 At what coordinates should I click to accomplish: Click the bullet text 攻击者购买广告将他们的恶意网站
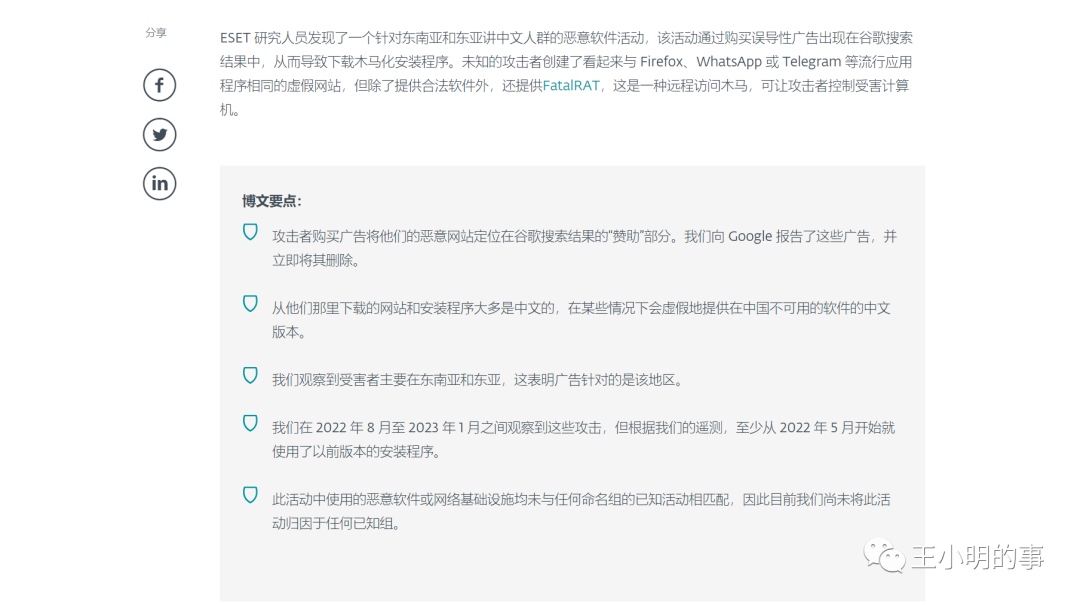(584, 248)
